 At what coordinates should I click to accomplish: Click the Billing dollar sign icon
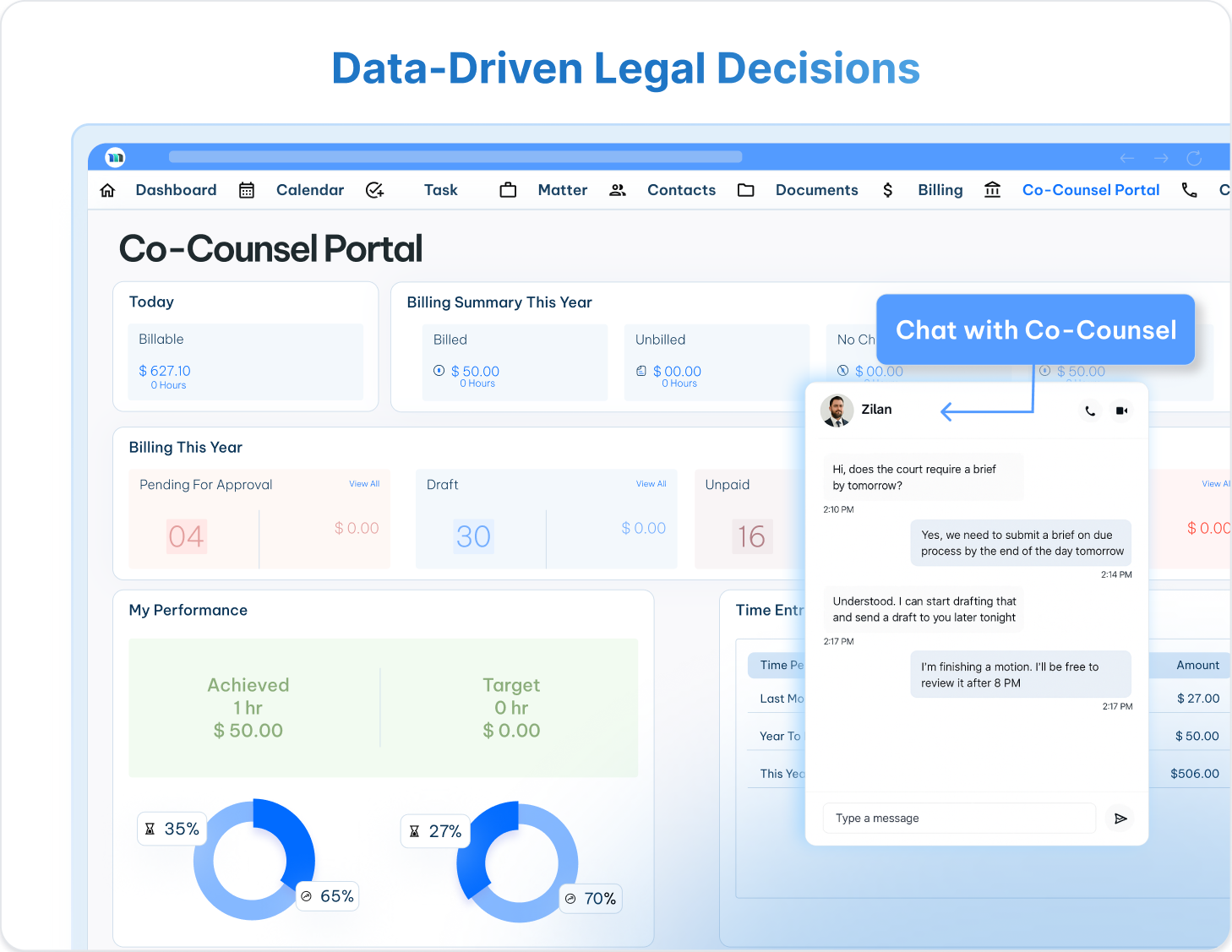887,190
